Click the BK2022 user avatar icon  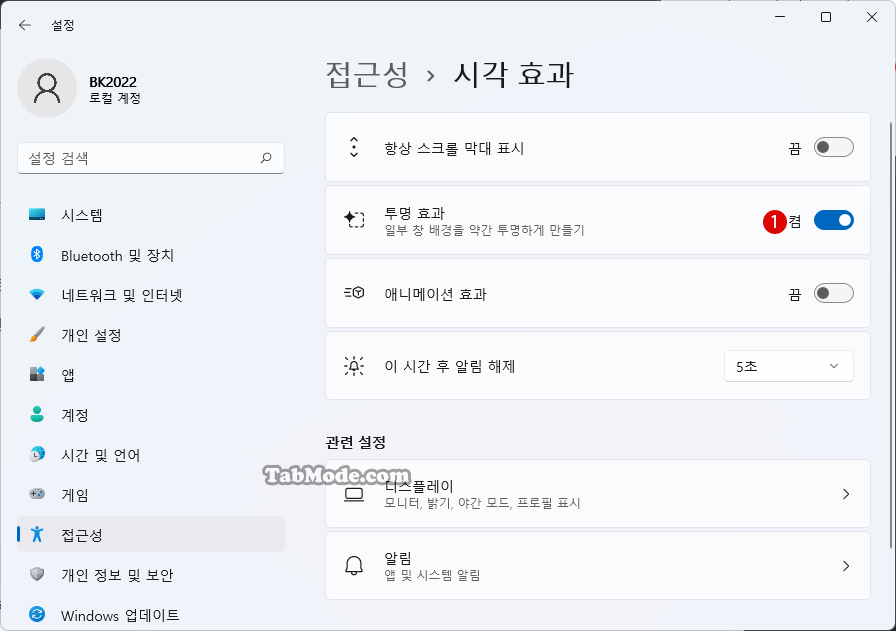click(47, 88)
